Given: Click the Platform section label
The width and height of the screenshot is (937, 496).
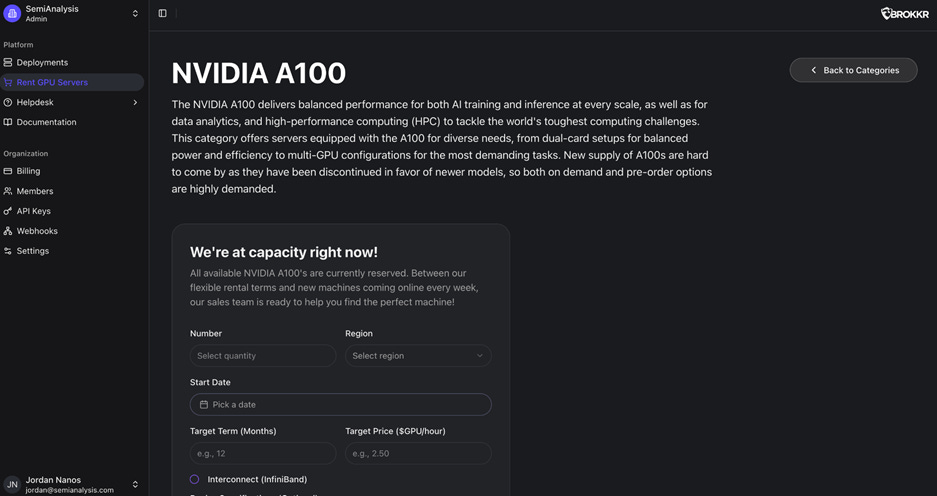Looking at the screenshot, I should (19, 45).
